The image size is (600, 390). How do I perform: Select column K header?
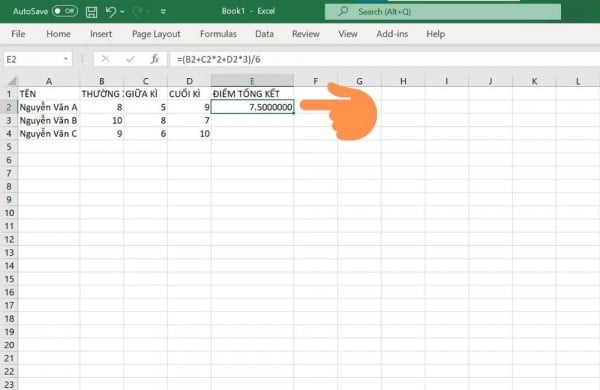point(535,81)
